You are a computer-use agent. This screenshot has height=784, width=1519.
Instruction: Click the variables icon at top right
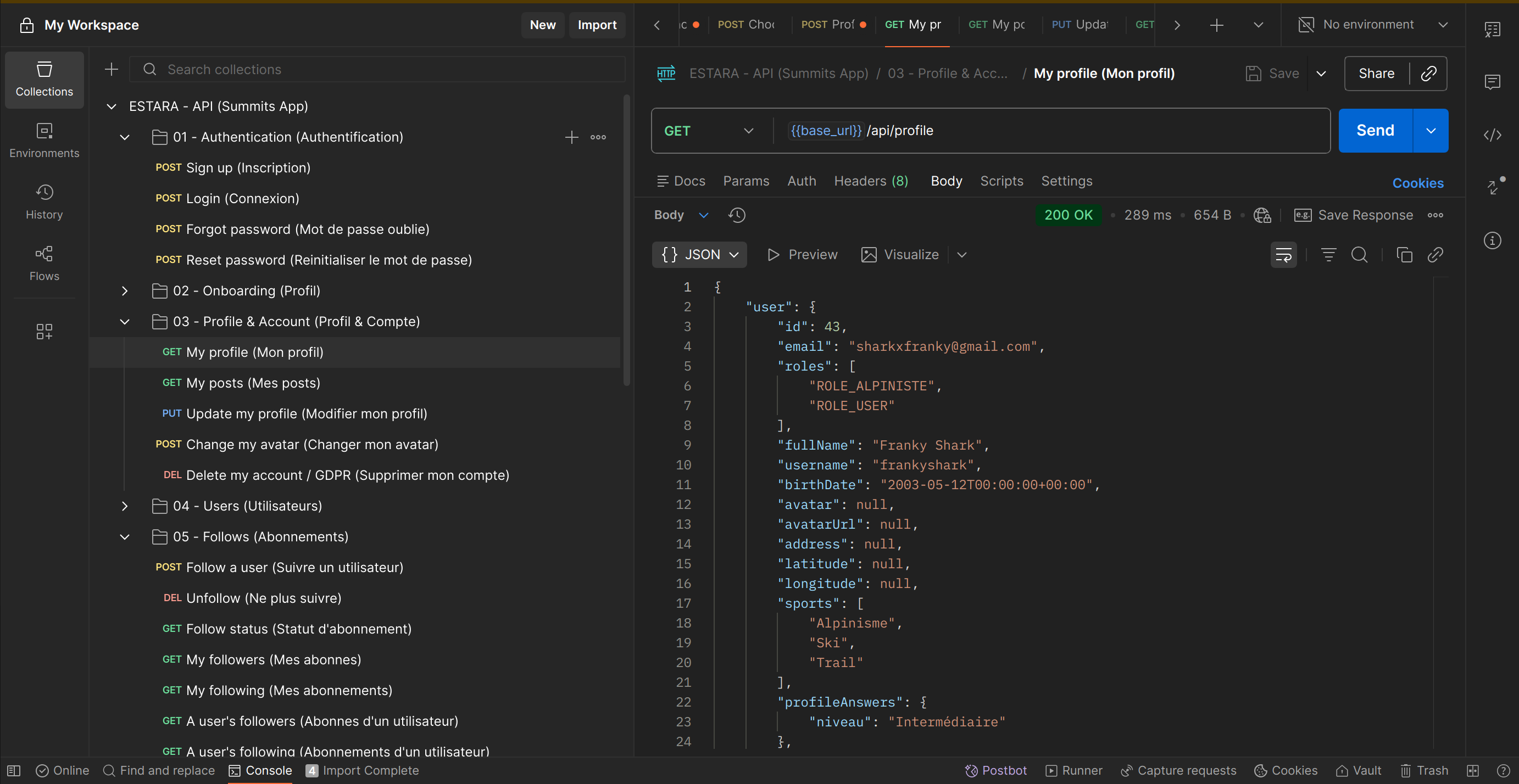click(1493, 30)
